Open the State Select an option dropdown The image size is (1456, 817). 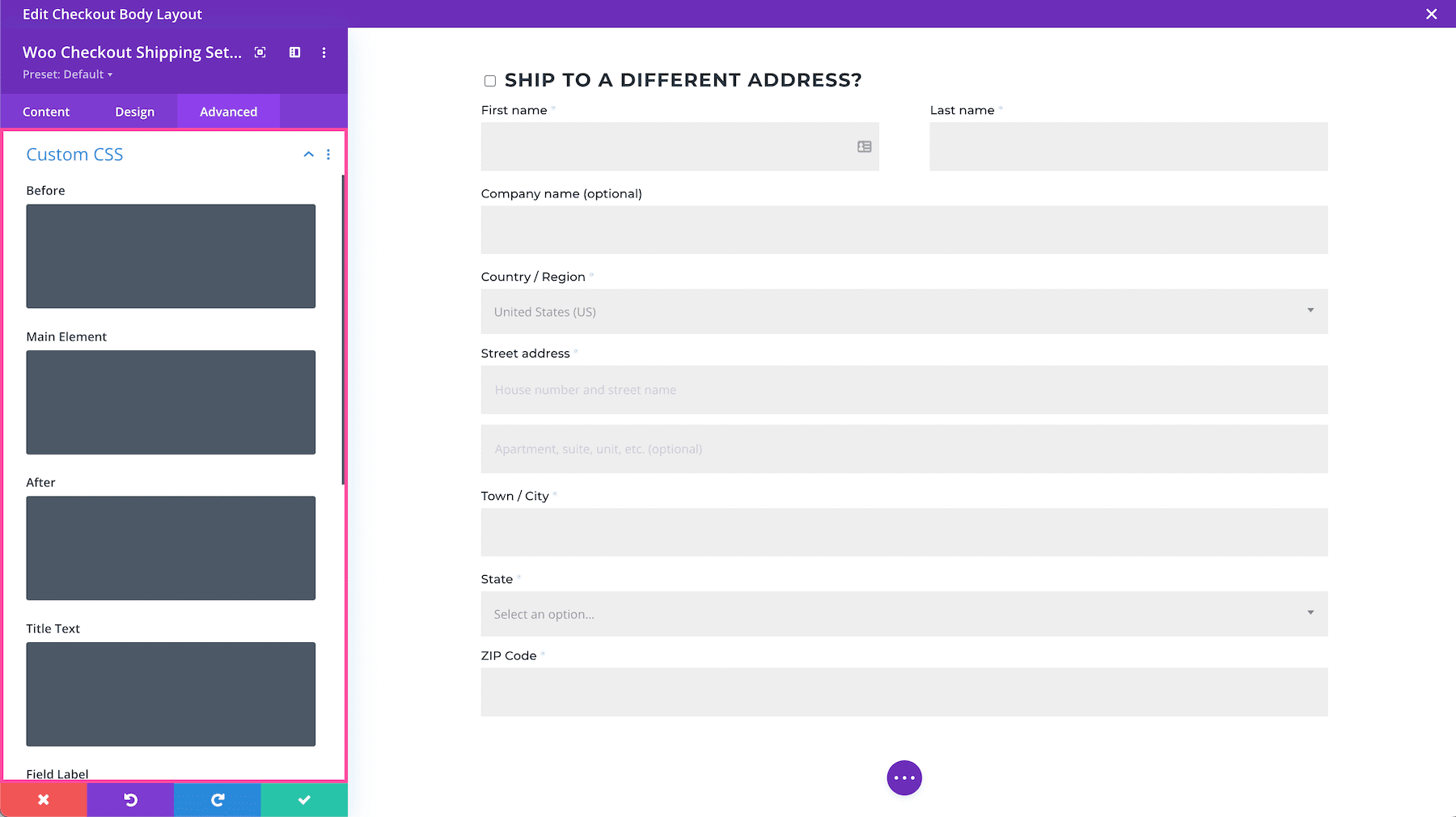pyautogui.click(x=904, y=614)
